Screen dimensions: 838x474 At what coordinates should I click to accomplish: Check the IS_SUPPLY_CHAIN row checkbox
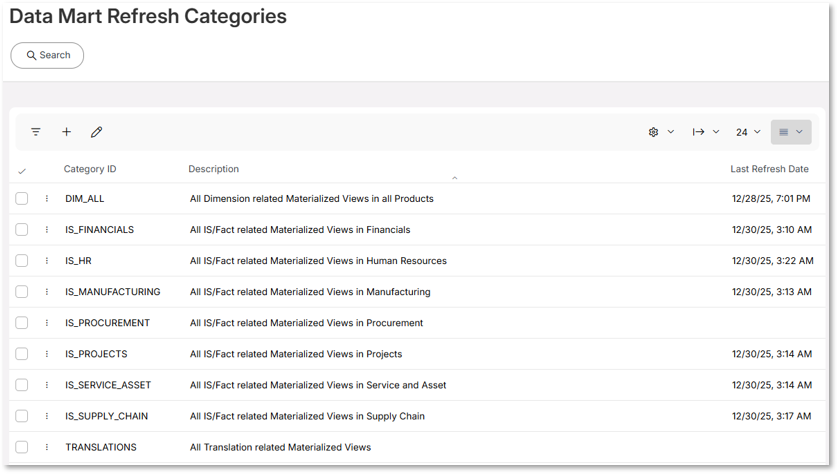[21, 416]
